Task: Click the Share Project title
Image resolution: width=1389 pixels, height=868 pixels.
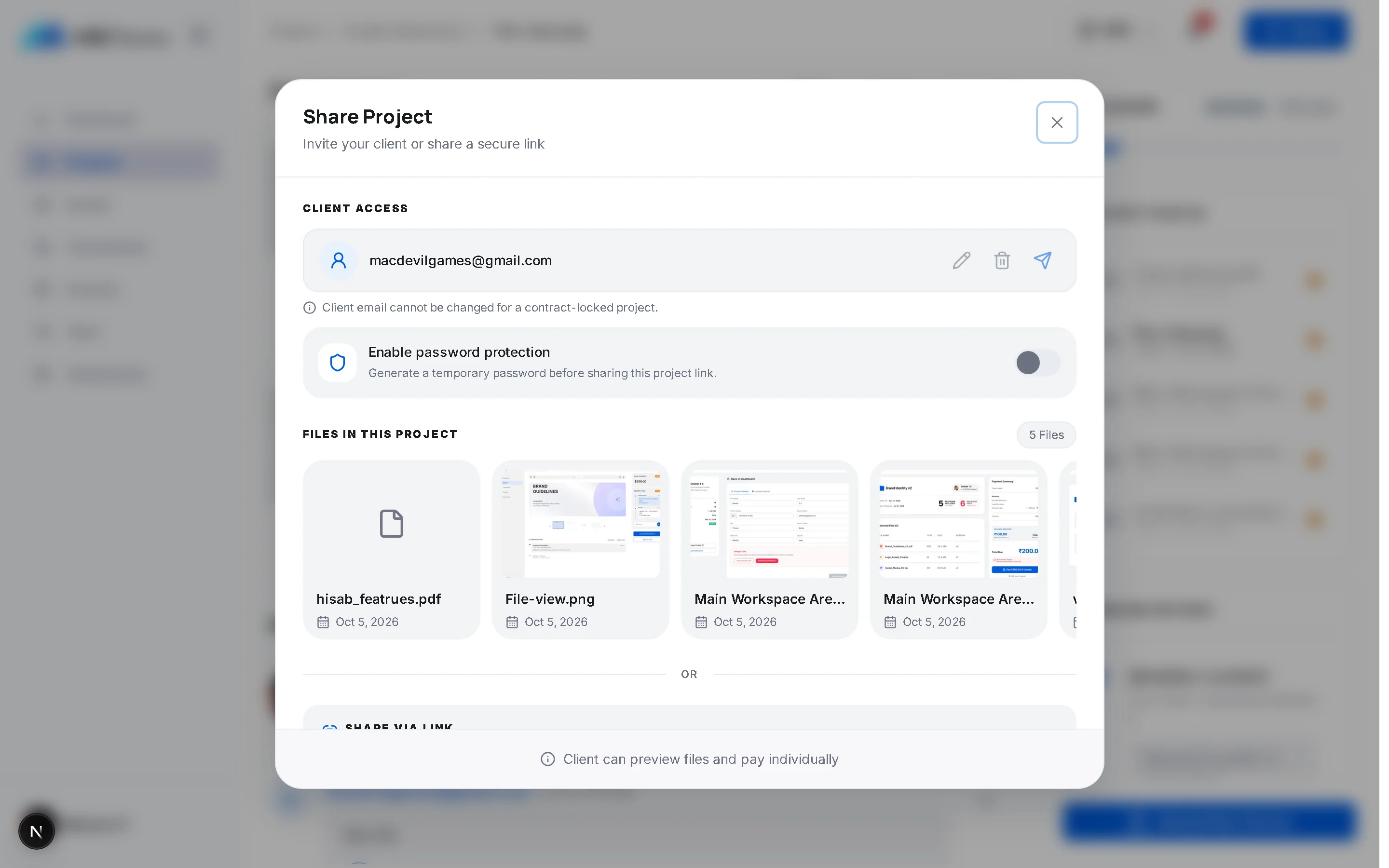Action: tap(368, 117)
